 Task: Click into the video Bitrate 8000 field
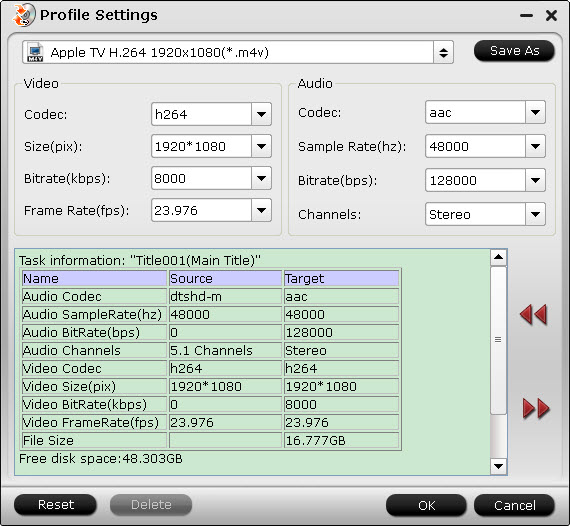(x=201, y=178)
